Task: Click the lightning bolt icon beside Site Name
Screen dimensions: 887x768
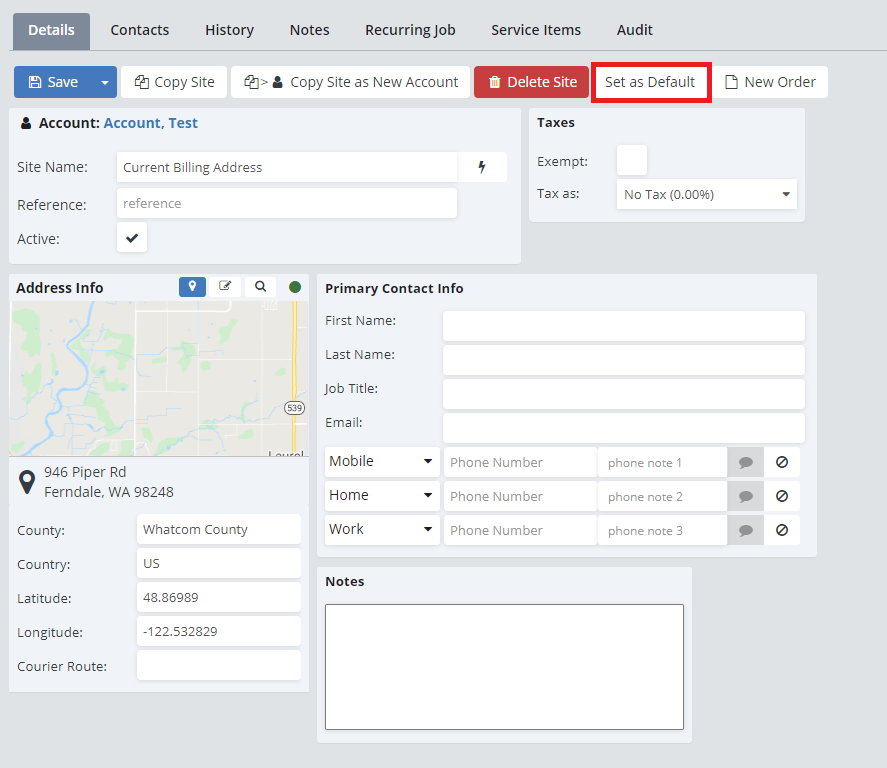Action: click(x=482, y=167)
